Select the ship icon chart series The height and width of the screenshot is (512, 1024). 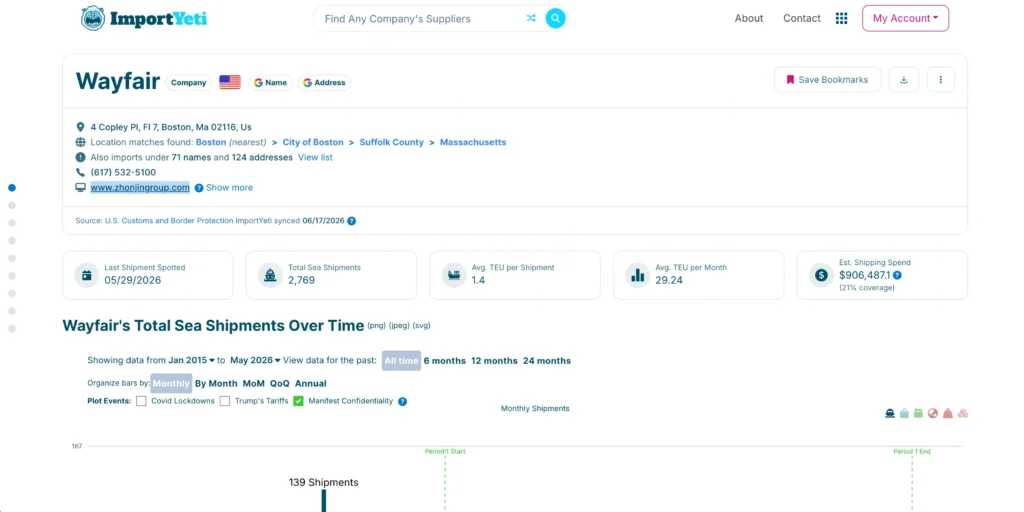tap(889, 413)
